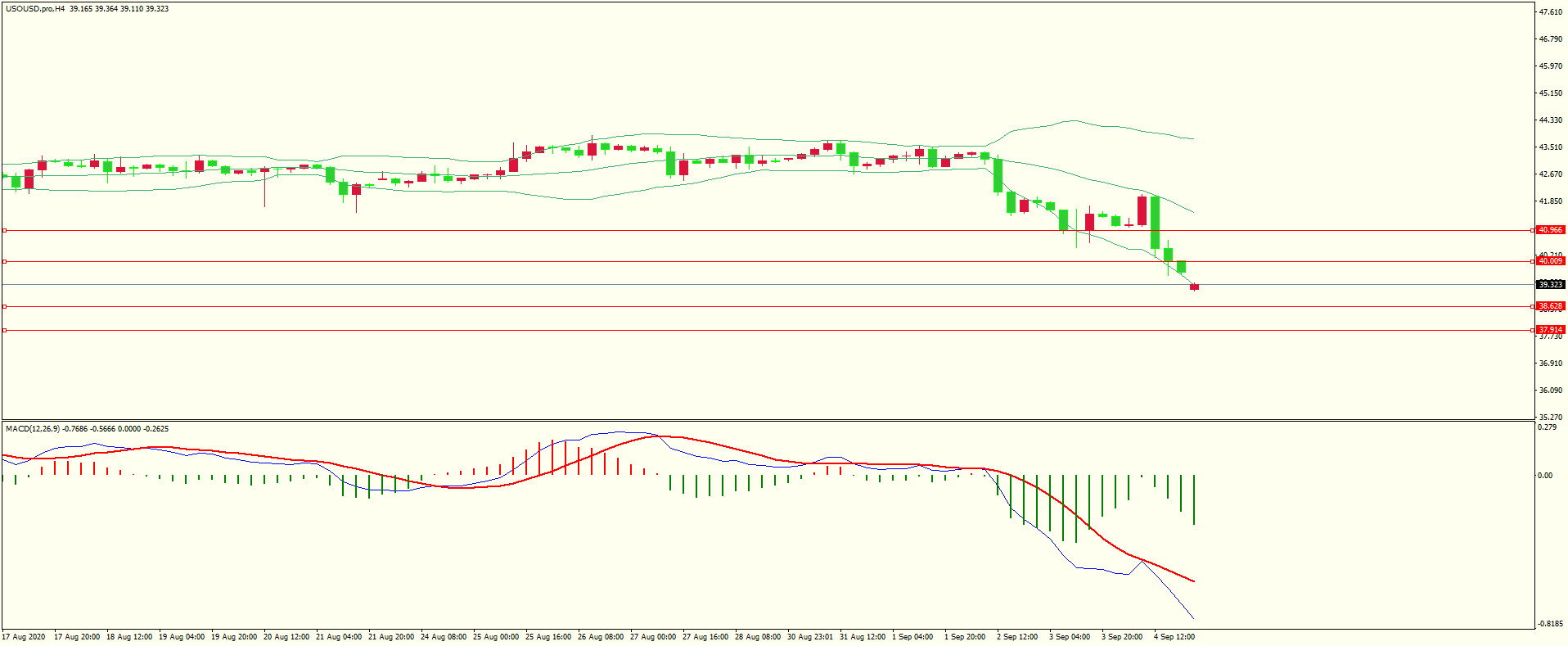
Task: Click the 24 Aug 08:00 time label
Action: (444, 637)
